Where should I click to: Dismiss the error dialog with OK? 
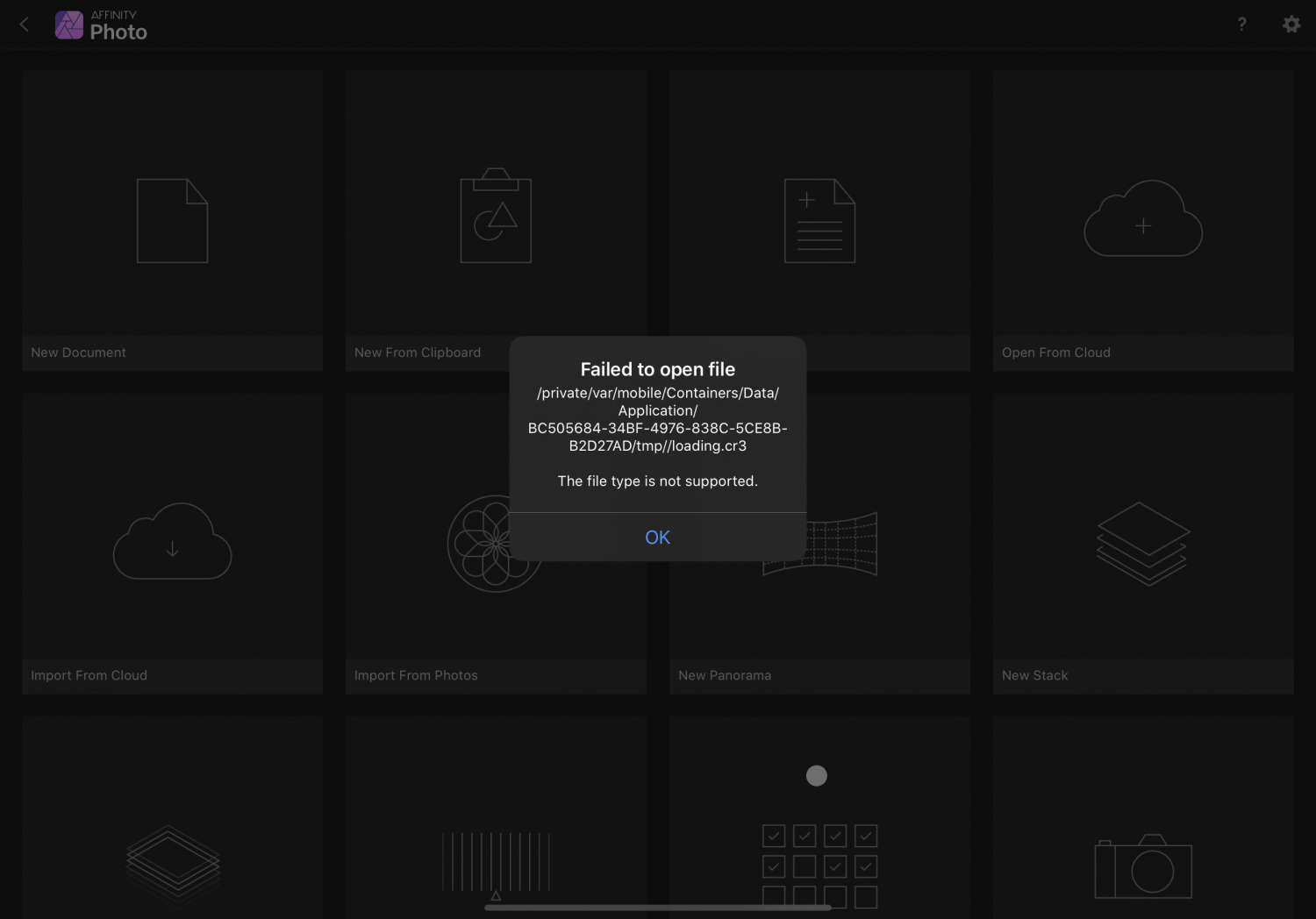pyautogui.click(x=657, y=537)
